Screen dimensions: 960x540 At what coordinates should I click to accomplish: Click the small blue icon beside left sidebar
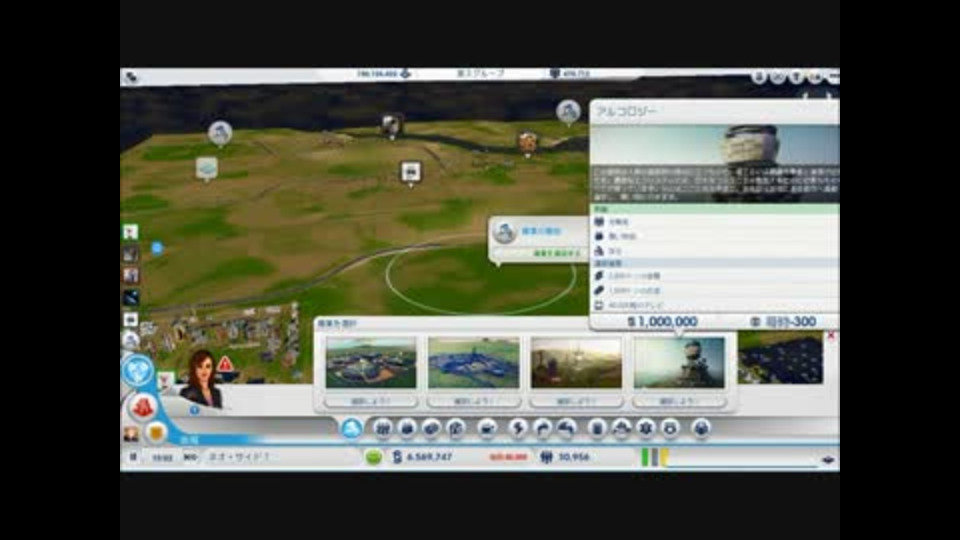[157, 248]
